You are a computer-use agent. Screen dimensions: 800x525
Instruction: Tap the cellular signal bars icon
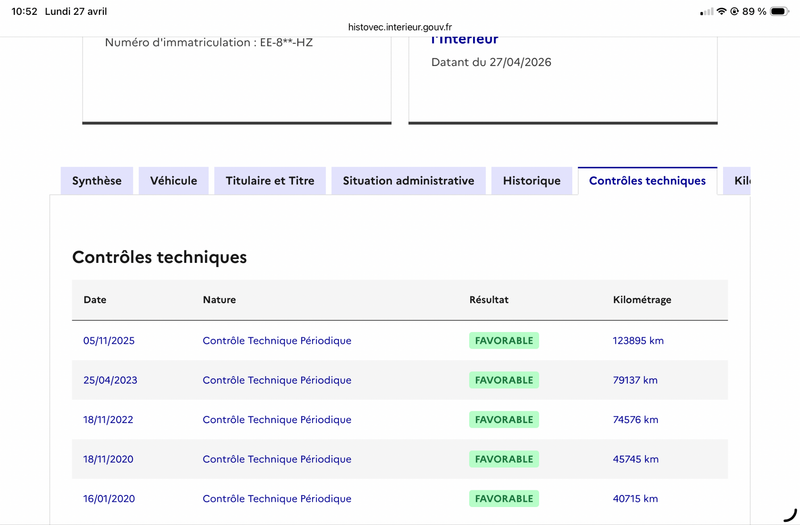coord(707,12)
